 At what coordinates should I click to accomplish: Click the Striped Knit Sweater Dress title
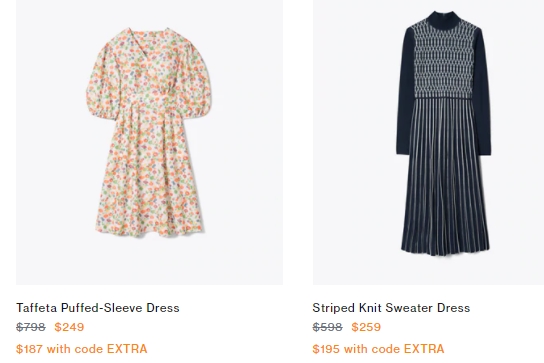pyautogui.click(x=391, y=308)
